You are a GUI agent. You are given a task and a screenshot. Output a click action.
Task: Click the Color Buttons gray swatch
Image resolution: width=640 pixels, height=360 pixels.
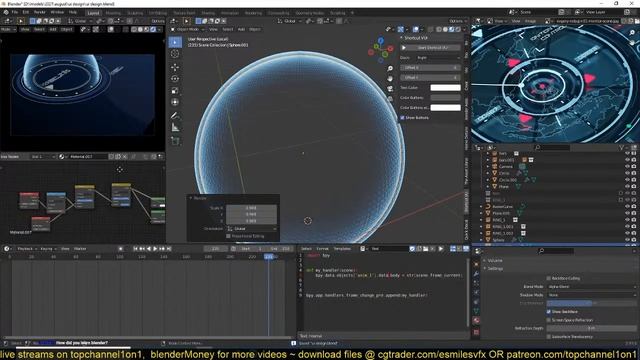point(445,98)
